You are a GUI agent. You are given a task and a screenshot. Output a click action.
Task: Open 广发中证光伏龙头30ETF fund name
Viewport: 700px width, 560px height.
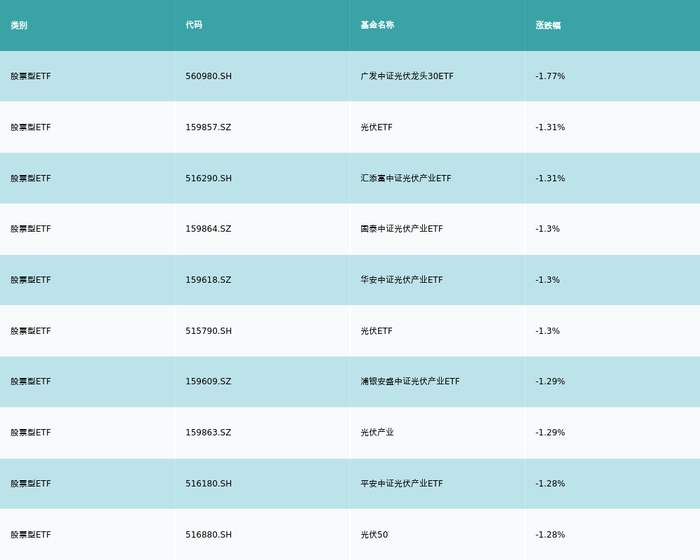[407, 76]
